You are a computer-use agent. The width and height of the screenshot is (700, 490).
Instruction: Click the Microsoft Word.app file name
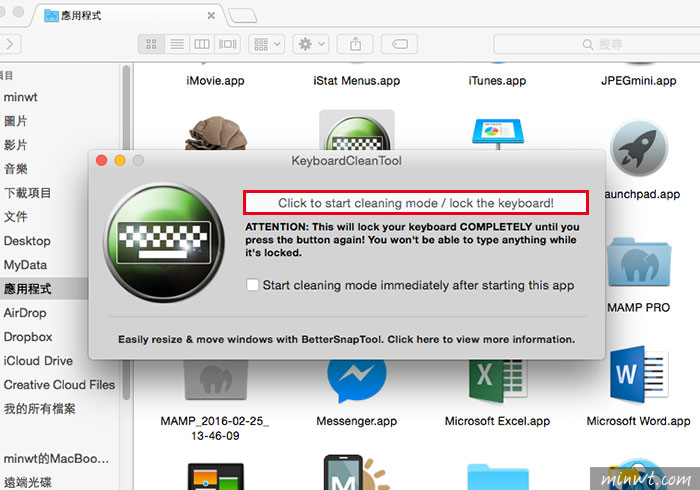[638, 421]
